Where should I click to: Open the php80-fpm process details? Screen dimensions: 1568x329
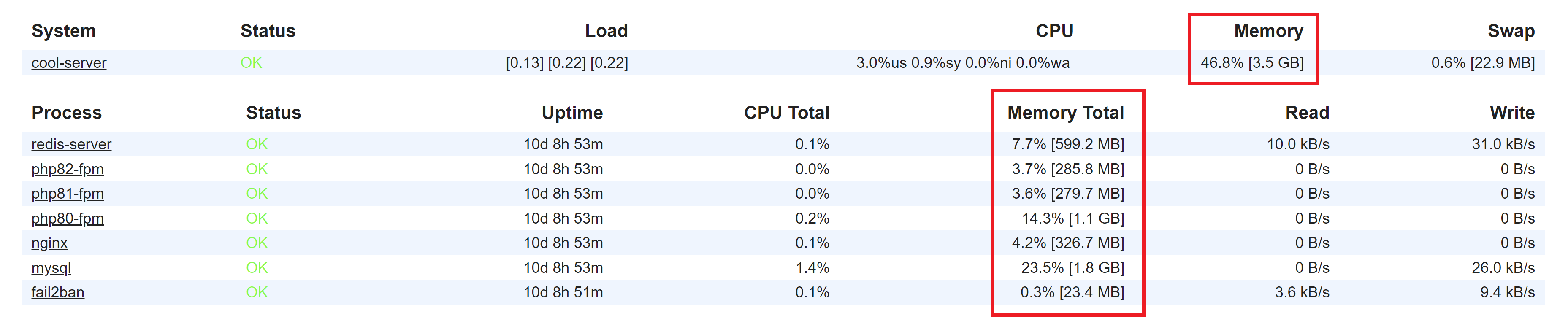tap(68, 218)
